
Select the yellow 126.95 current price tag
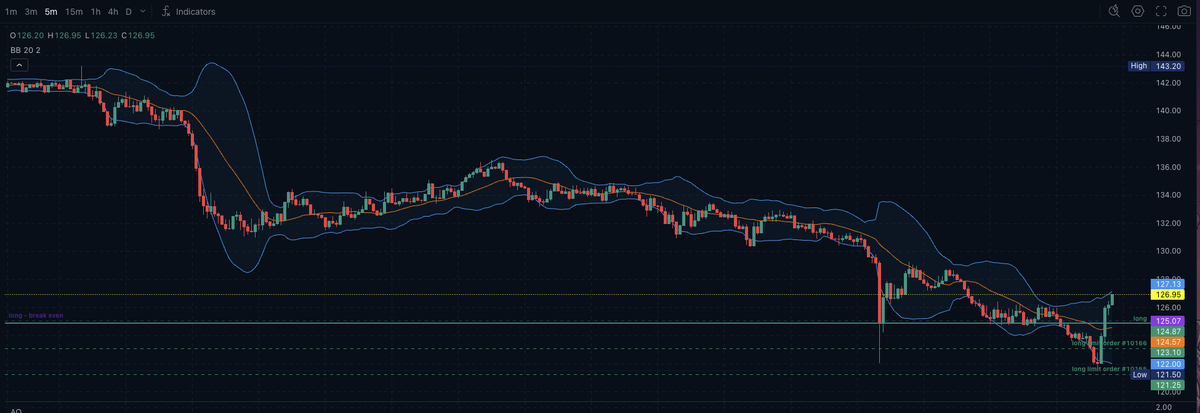pyautogui.click(x=1169, y=295)
